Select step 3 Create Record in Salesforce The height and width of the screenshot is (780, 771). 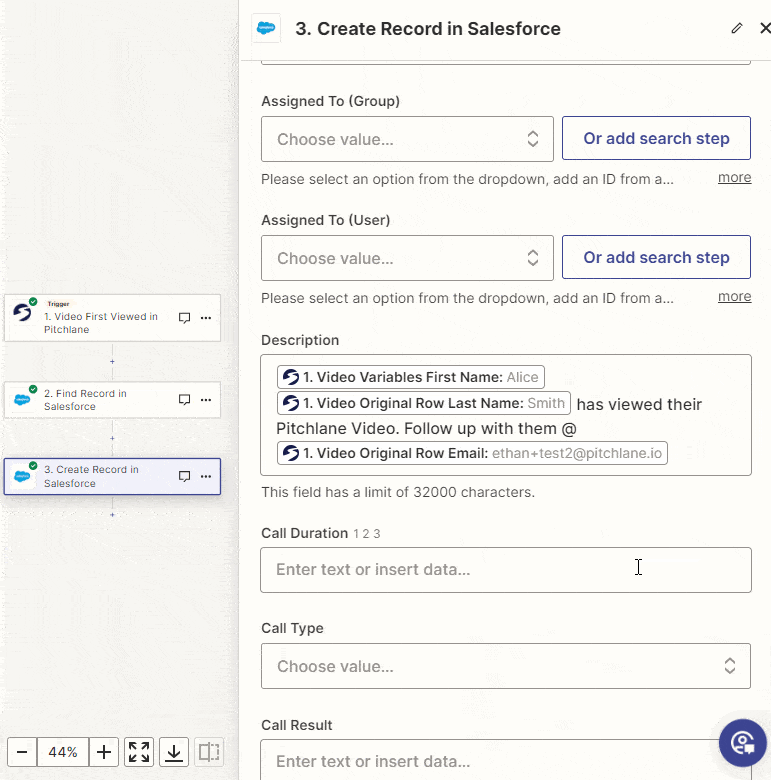tap(112, 477)
